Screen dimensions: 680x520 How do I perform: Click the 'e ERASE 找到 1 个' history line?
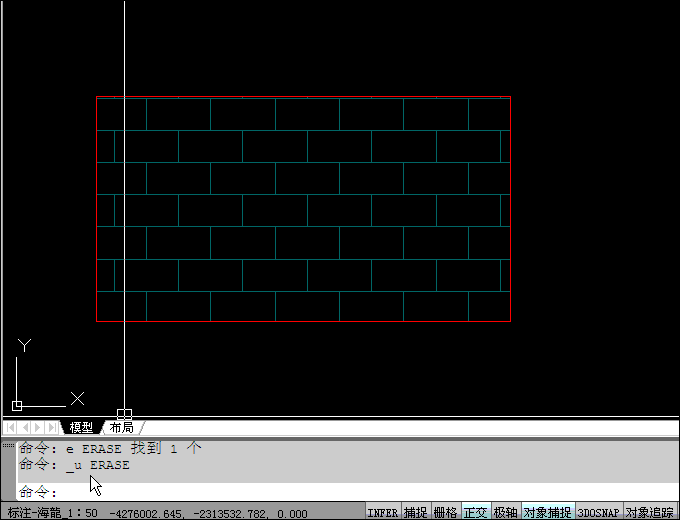[x=110, y=448]
